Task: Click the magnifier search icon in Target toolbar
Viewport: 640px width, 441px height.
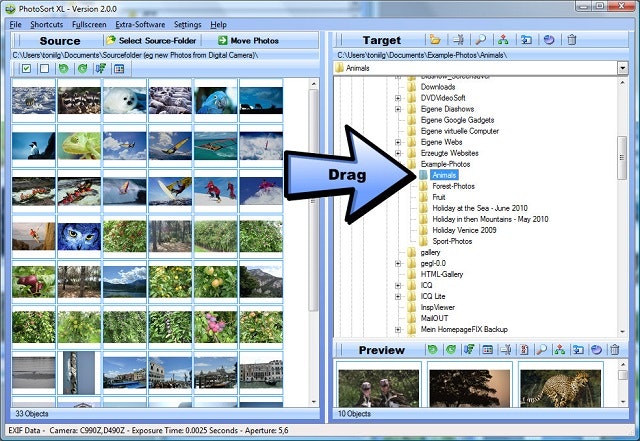Action: coord(481,40)
